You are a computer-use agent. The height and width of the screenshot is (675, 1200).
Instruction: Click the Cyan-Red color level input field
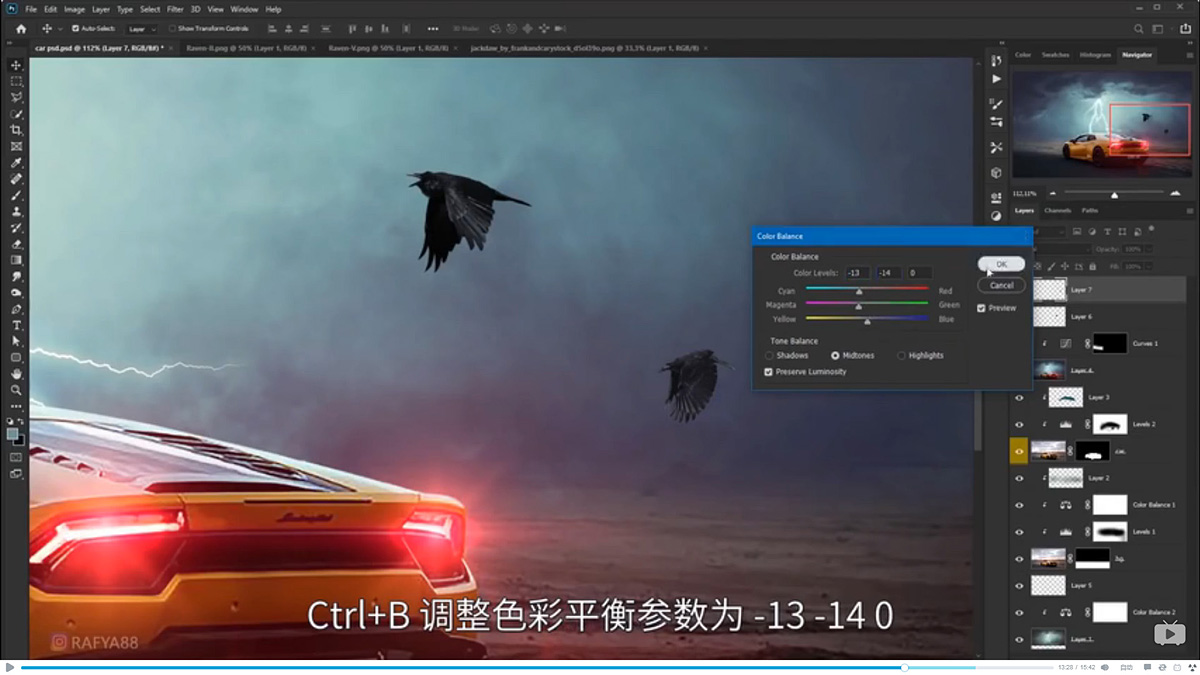coord(855,272)
